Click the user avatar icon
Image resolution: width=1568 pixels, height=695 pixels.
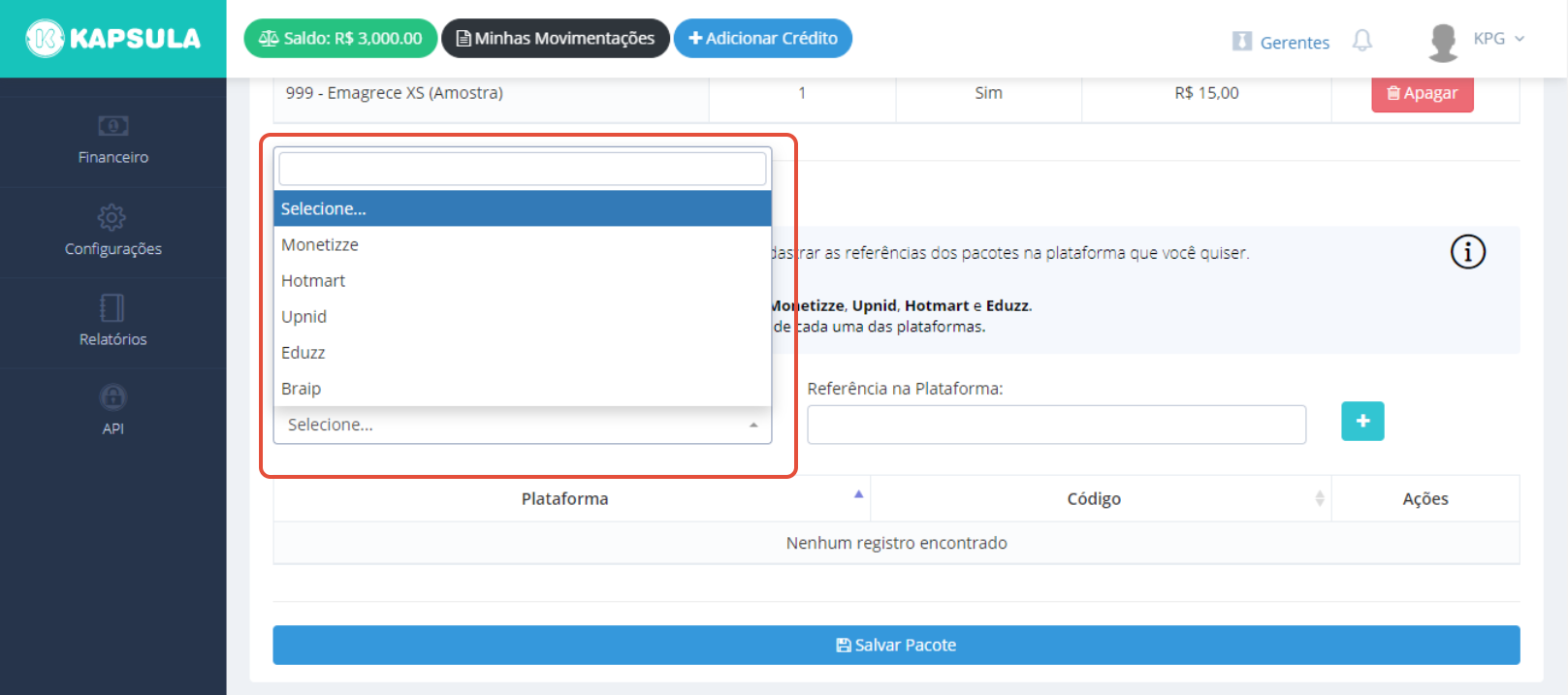[x=1444, y=42]
